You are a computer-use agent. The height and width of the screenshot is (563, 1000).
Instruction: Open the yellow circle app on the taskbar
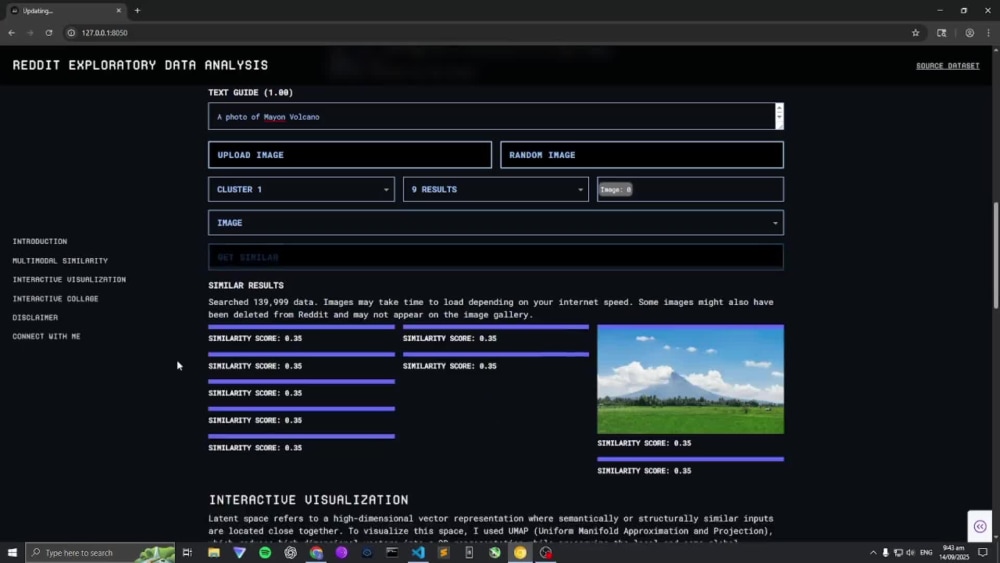pyautogui.click(x=520, y=552)
